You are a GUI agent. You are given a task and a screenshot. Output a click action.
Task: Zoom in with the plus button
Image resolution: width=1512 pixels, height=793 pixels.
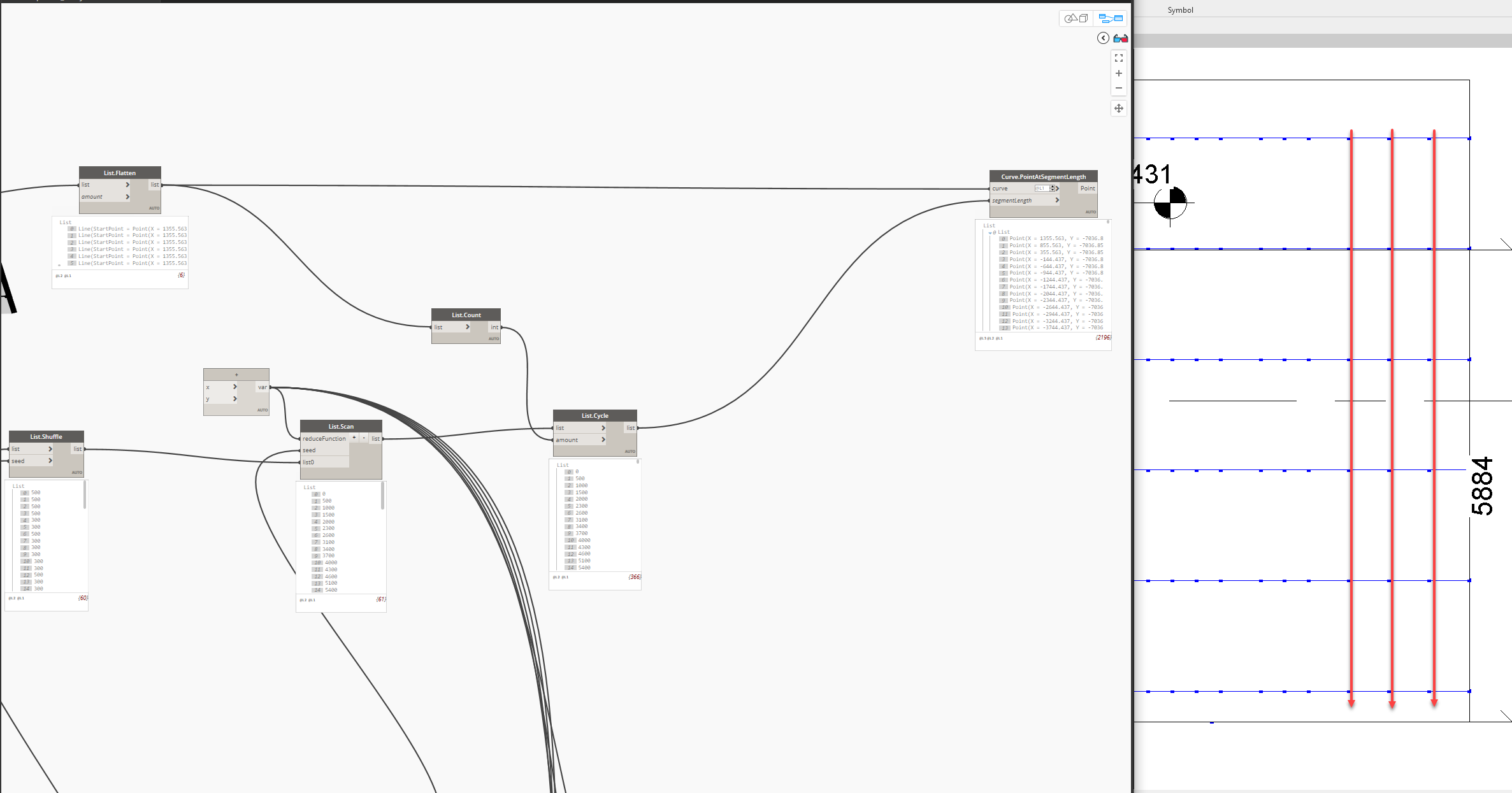coord(1118,73)
